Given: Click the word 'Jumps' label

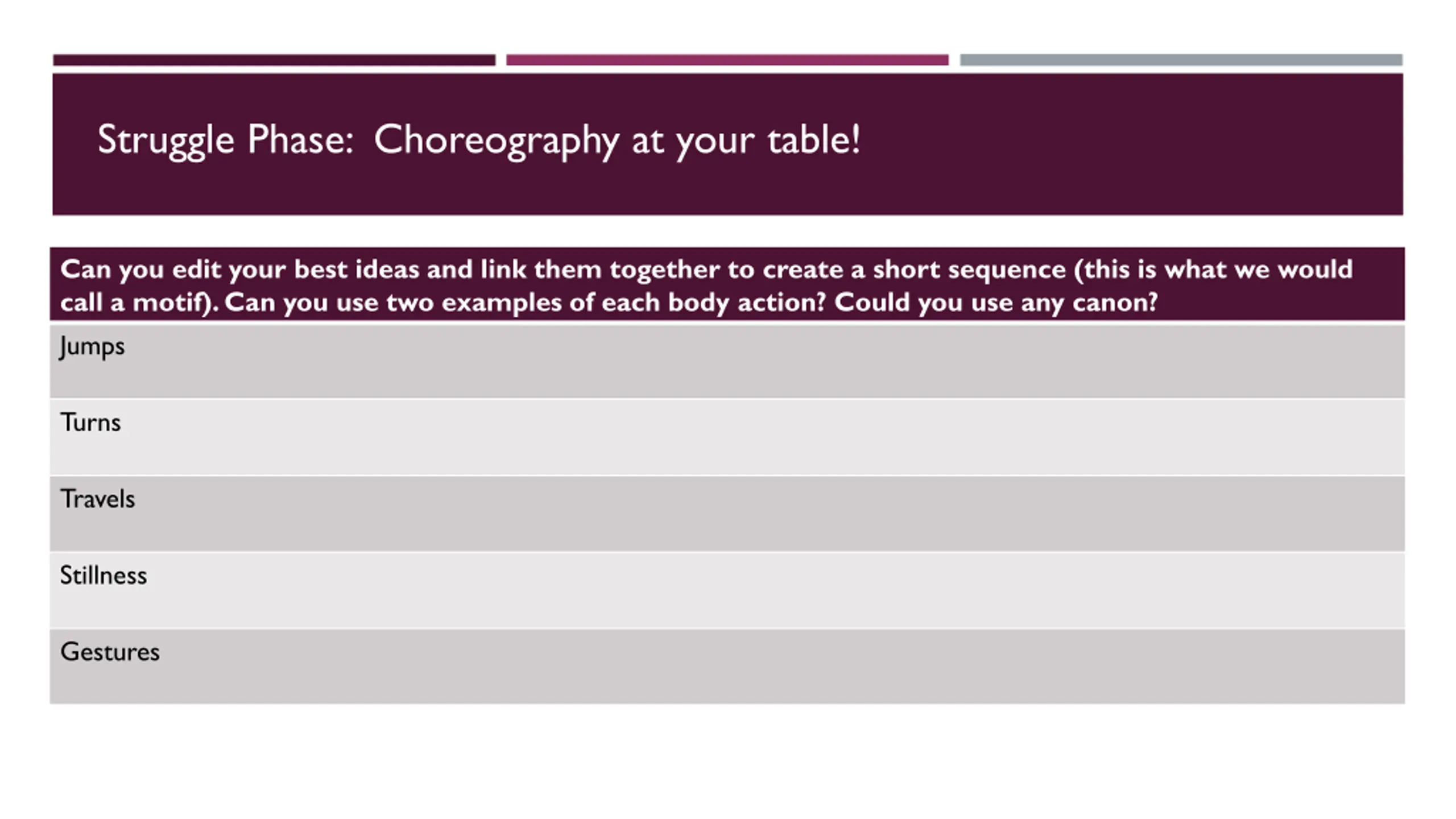Looking at the screenshot, I should pyautogui.click(x=92, y=346).
